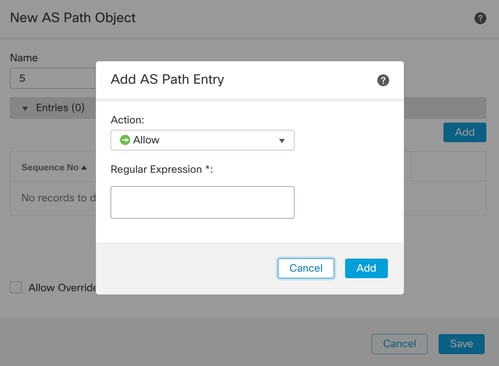499x366 pixels.
Task: Cancel the Add AS Path Entry dialog
Action: point(306,268)
